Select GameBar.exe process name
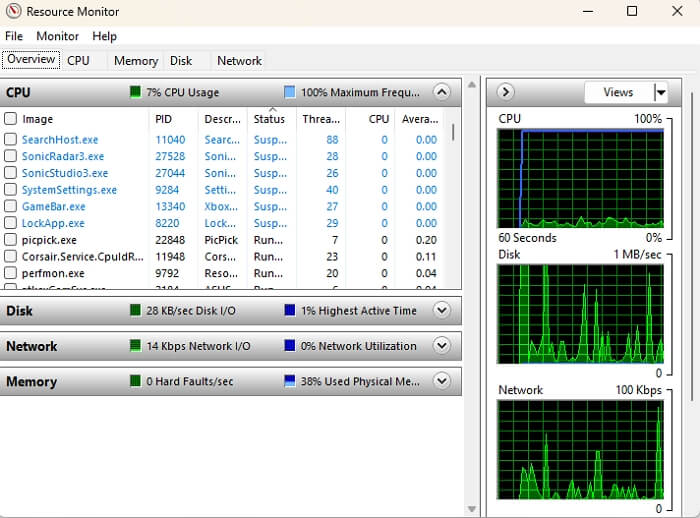The width and height of the screenshot is (700, 518). [54, 206]
